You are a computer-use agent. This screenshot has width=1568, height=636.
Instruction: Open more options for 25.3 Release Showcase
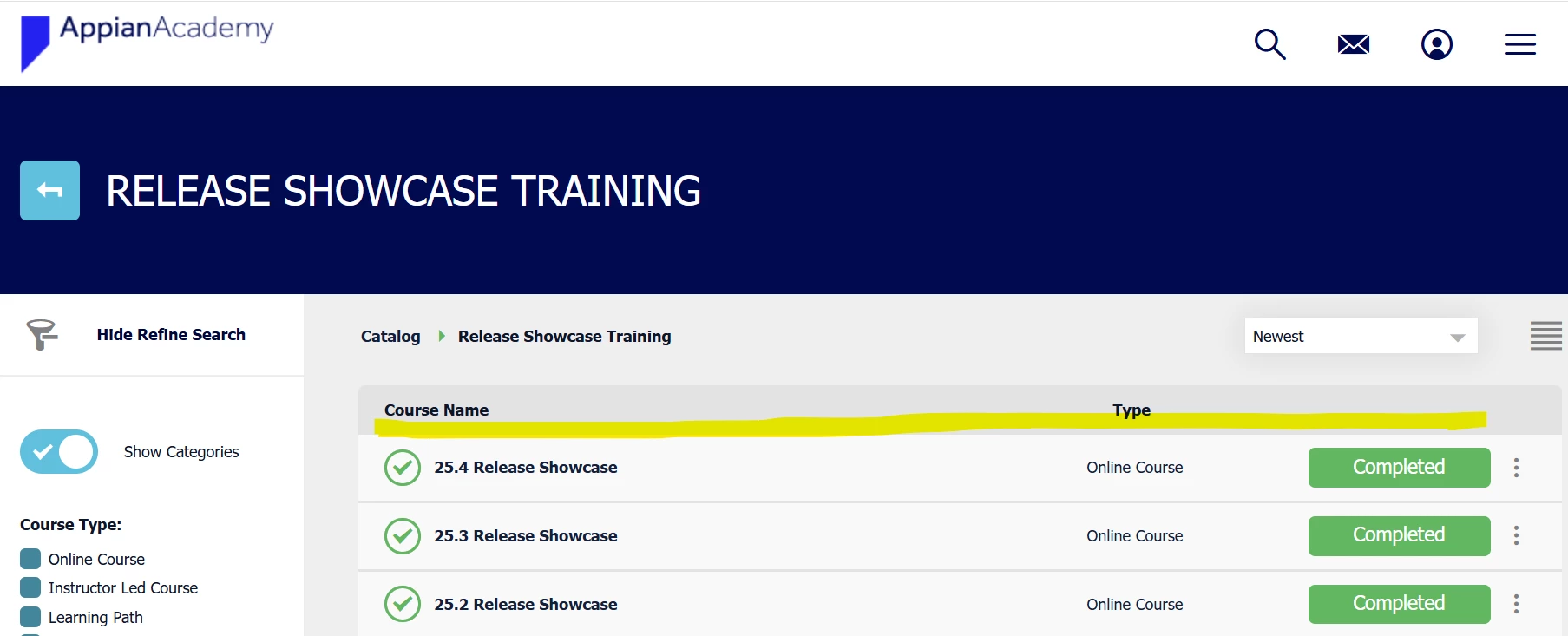click(x=1516, y=535)
